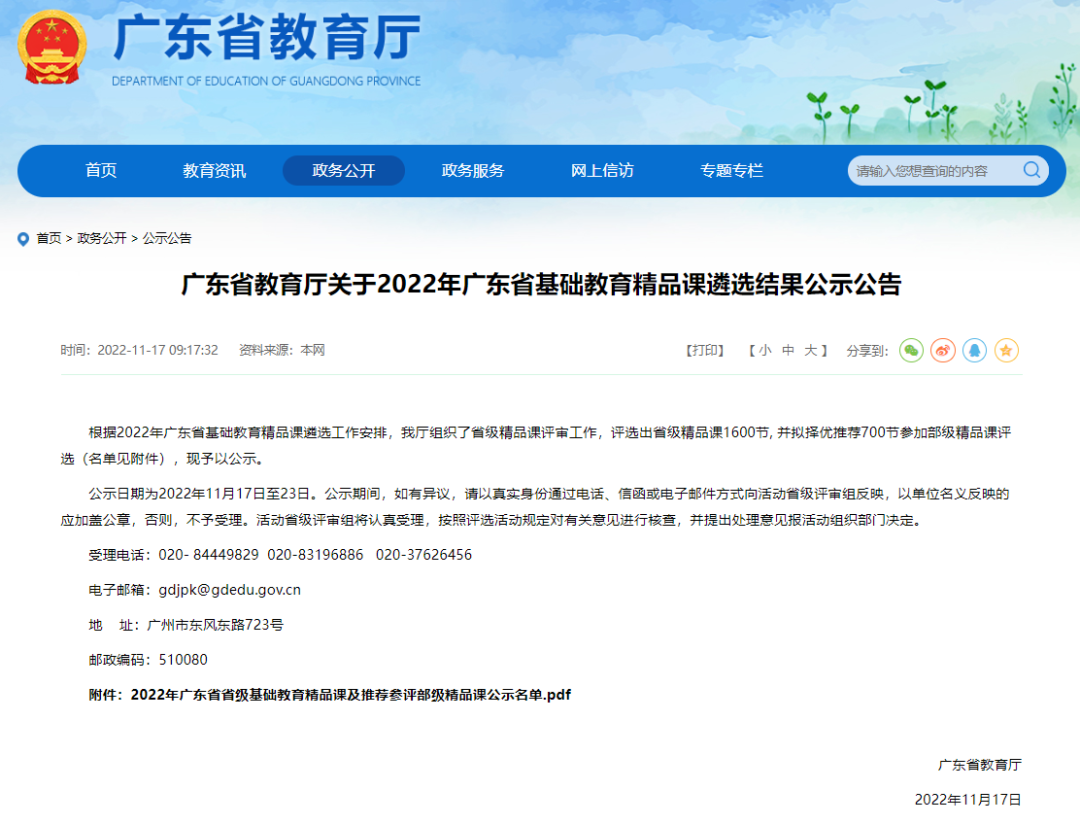Open the 网上信访 menu item
The image size is (1080, 824).
tap(602, 171)
